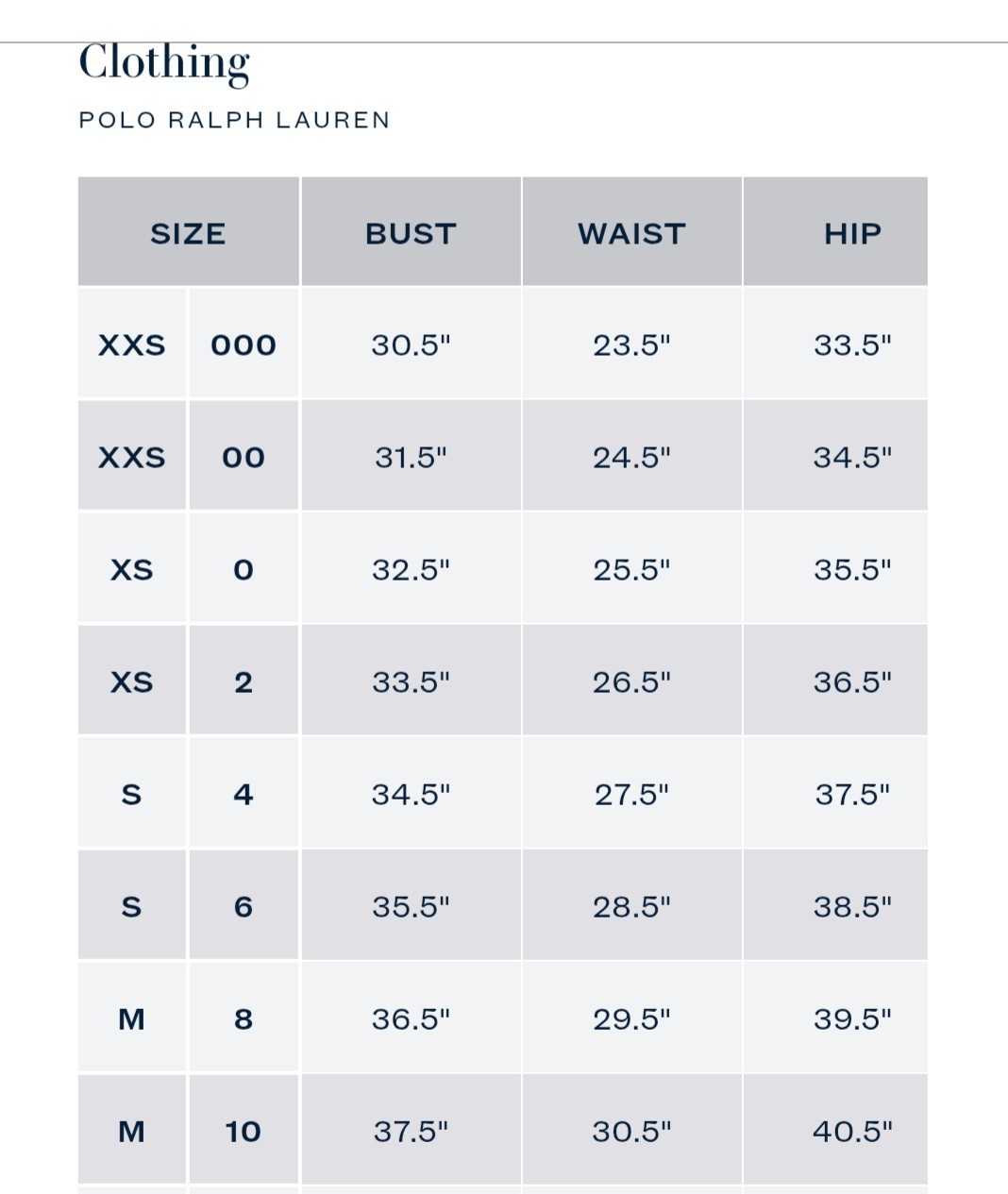Click the numeric size 10 cell
The height and width of the screenshot is (1194, 1008).
(x=244, y=1131)
